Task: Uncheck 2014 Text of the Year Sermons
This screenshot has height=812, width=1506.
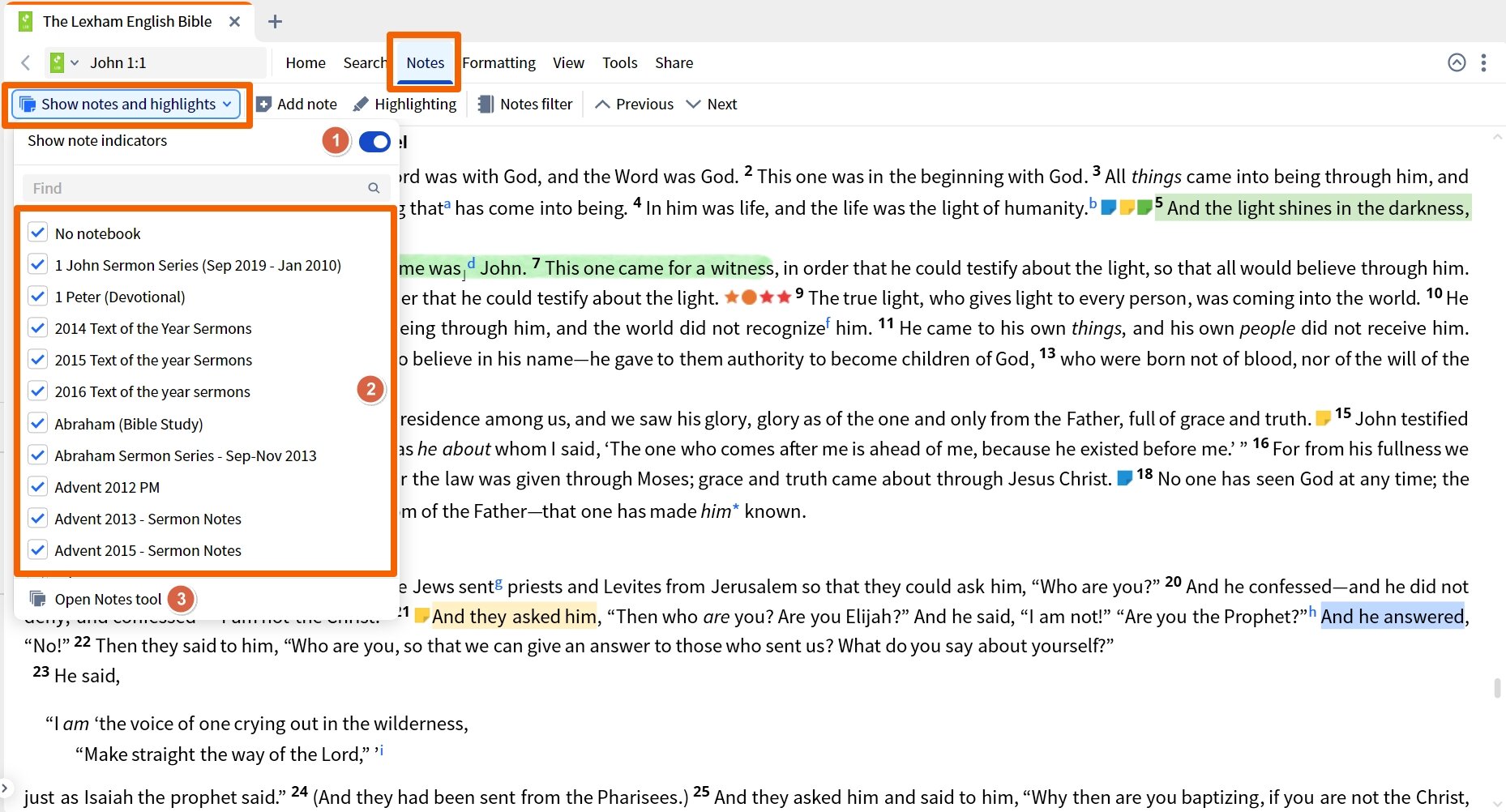Action: [x=37, y=327]
